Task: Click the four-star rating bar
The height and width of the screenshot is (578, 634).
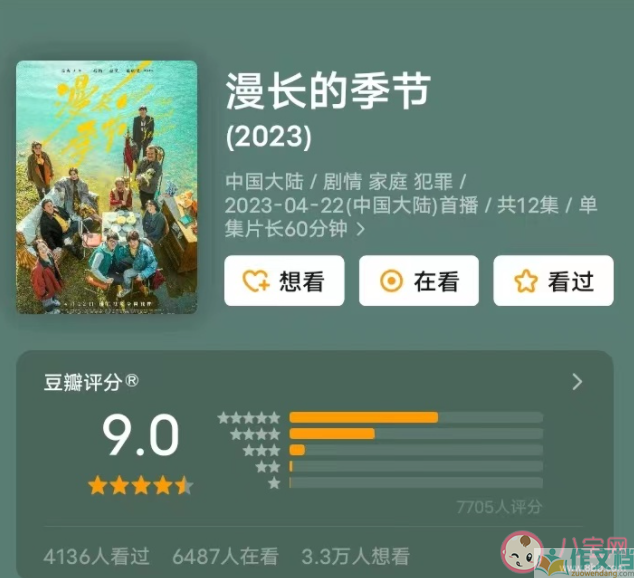Action: click(x=416, y=434)
